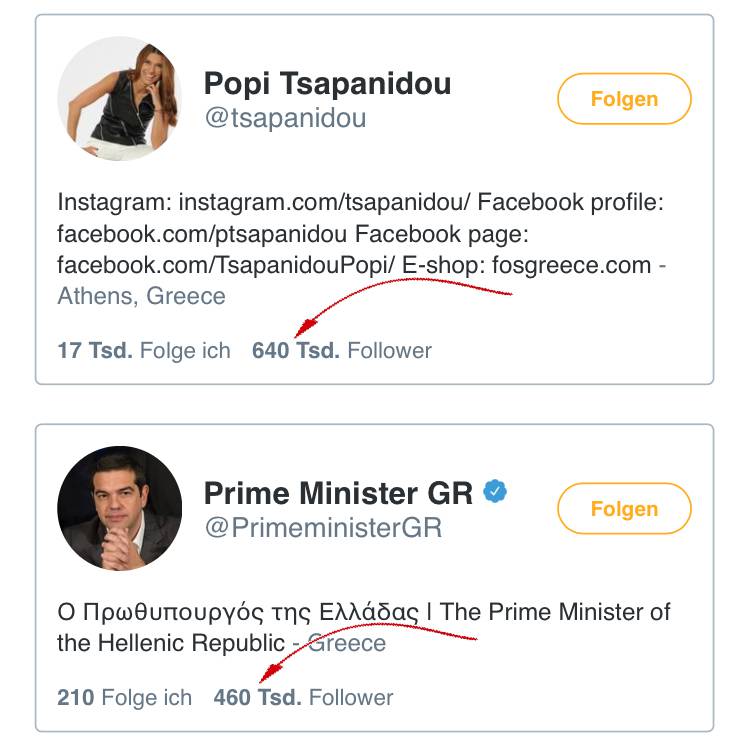This screenshot has width=750, height=753.
Task: View the 17 Tsd. Folge ich list
Action: coord(144,351)
